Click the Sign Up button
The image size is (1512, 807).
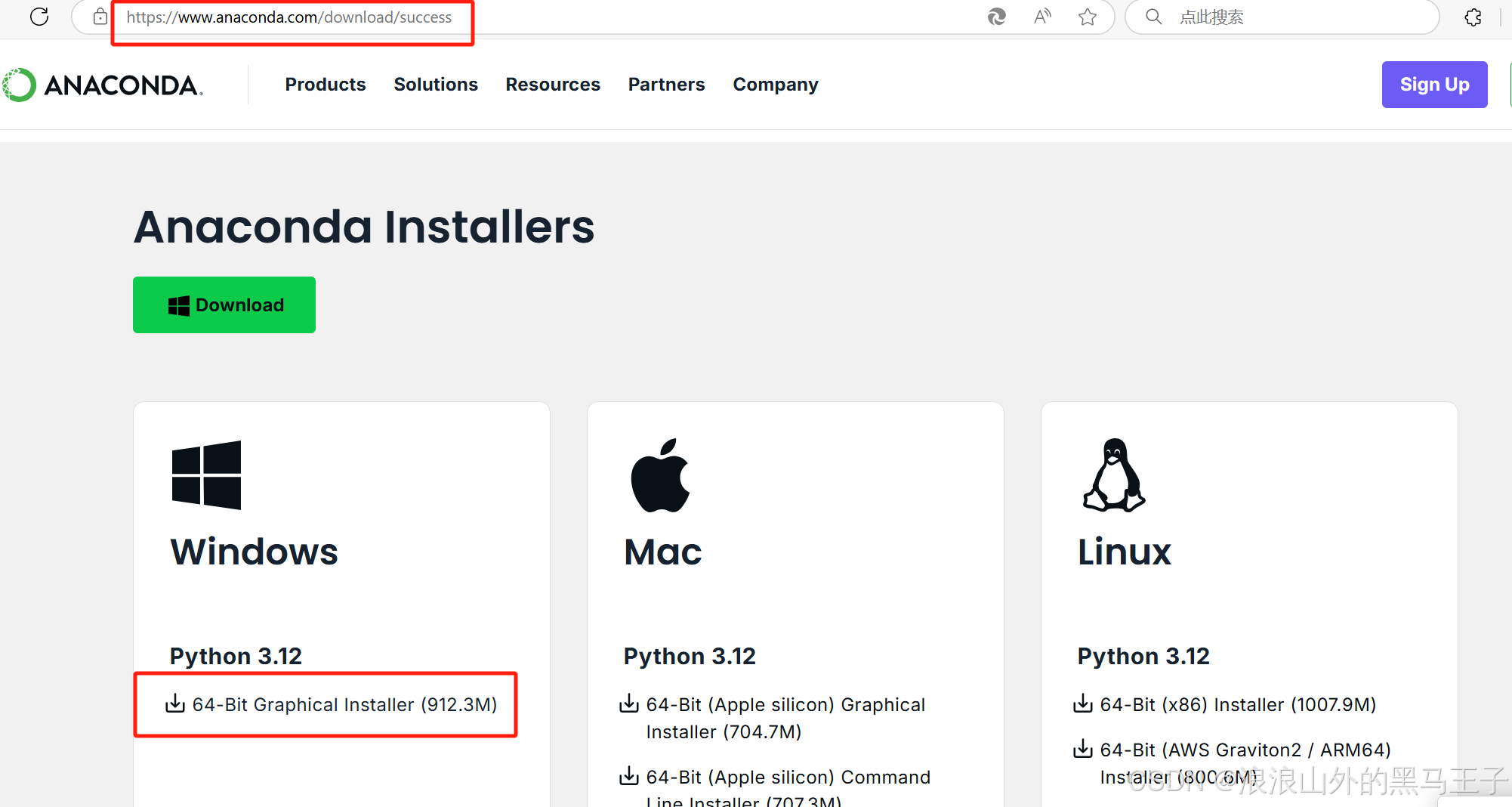[1434, 85]
